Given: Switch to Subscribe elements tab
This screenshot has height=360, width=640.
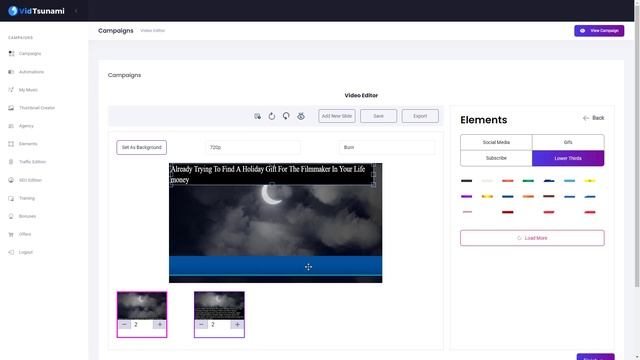Looking at the screenshot, I should 496,158.
